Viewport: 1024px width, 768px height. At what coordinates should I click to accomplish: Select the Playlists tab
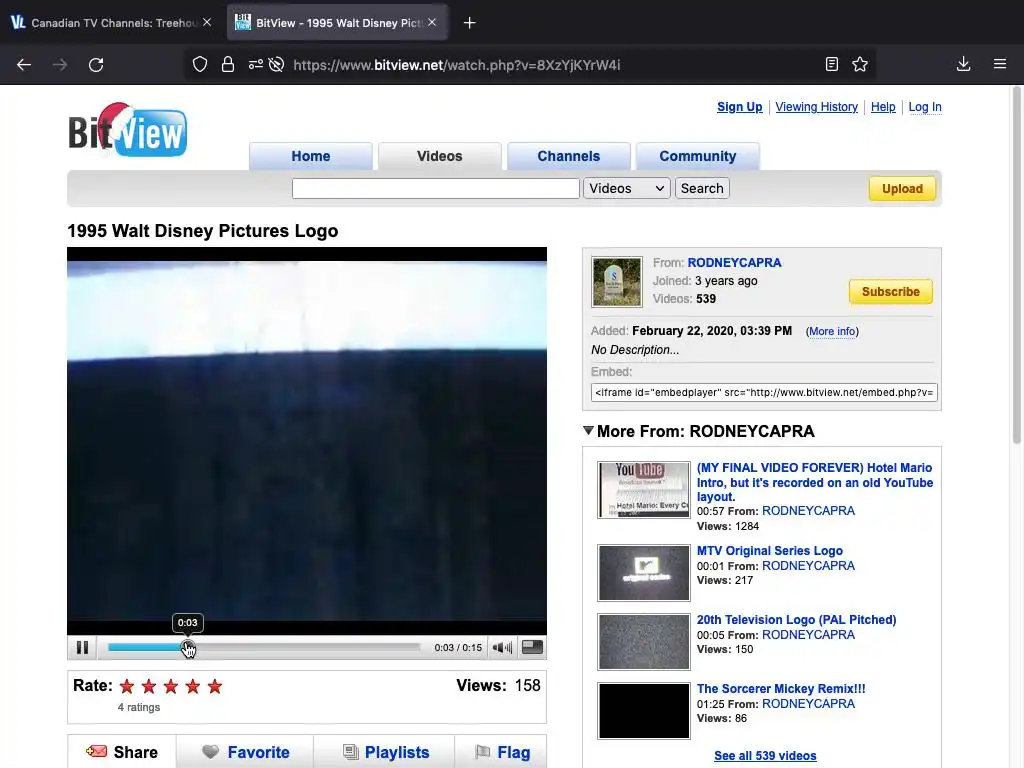pyautogui.click(x=384, y=752)
